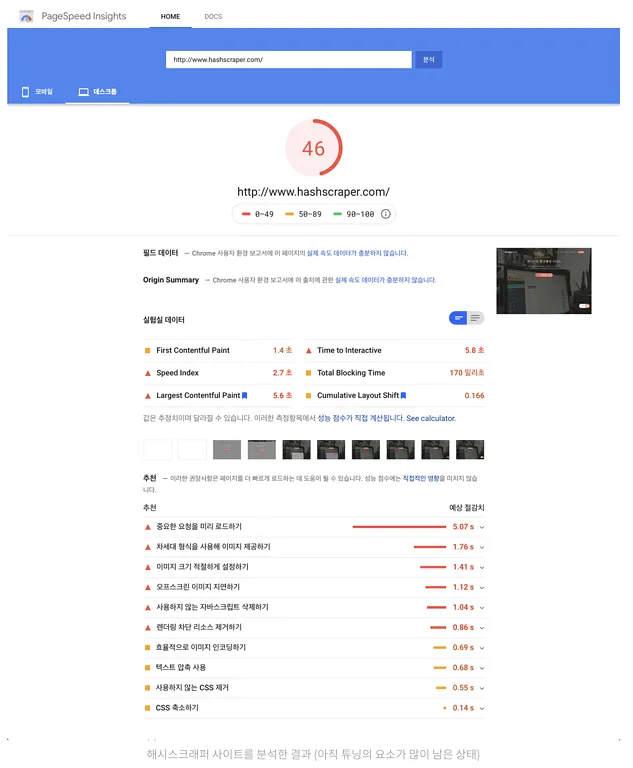Click bookmark icon next to Cumulative Layout Shift

(x=403, y=396)
